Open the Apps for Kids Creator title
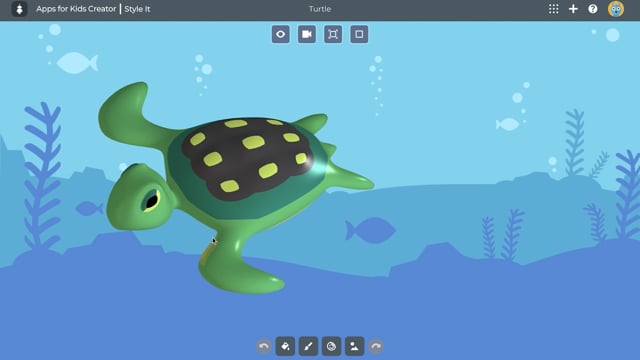Screen dimensions: 640x360 pyautogui.click(x=76, y=9)
